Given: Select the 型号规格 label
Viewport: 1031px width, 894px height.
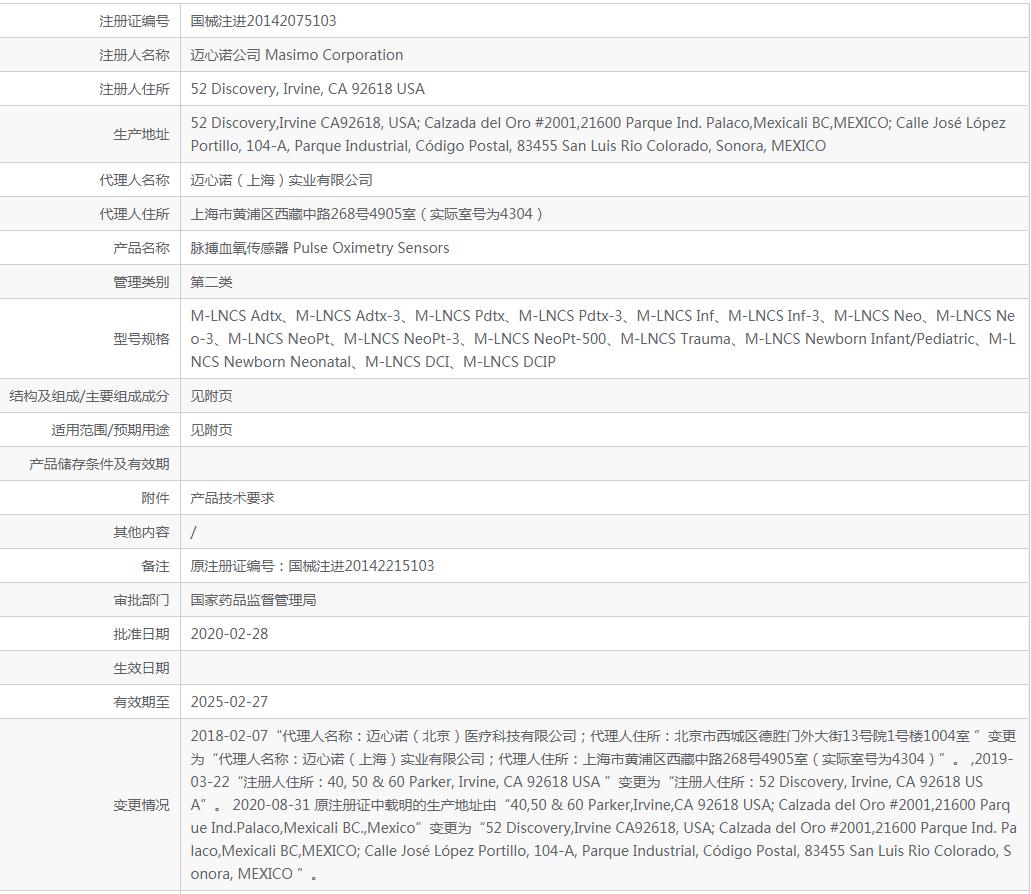Looking at the screenshot, I should (x=141, y=339).
